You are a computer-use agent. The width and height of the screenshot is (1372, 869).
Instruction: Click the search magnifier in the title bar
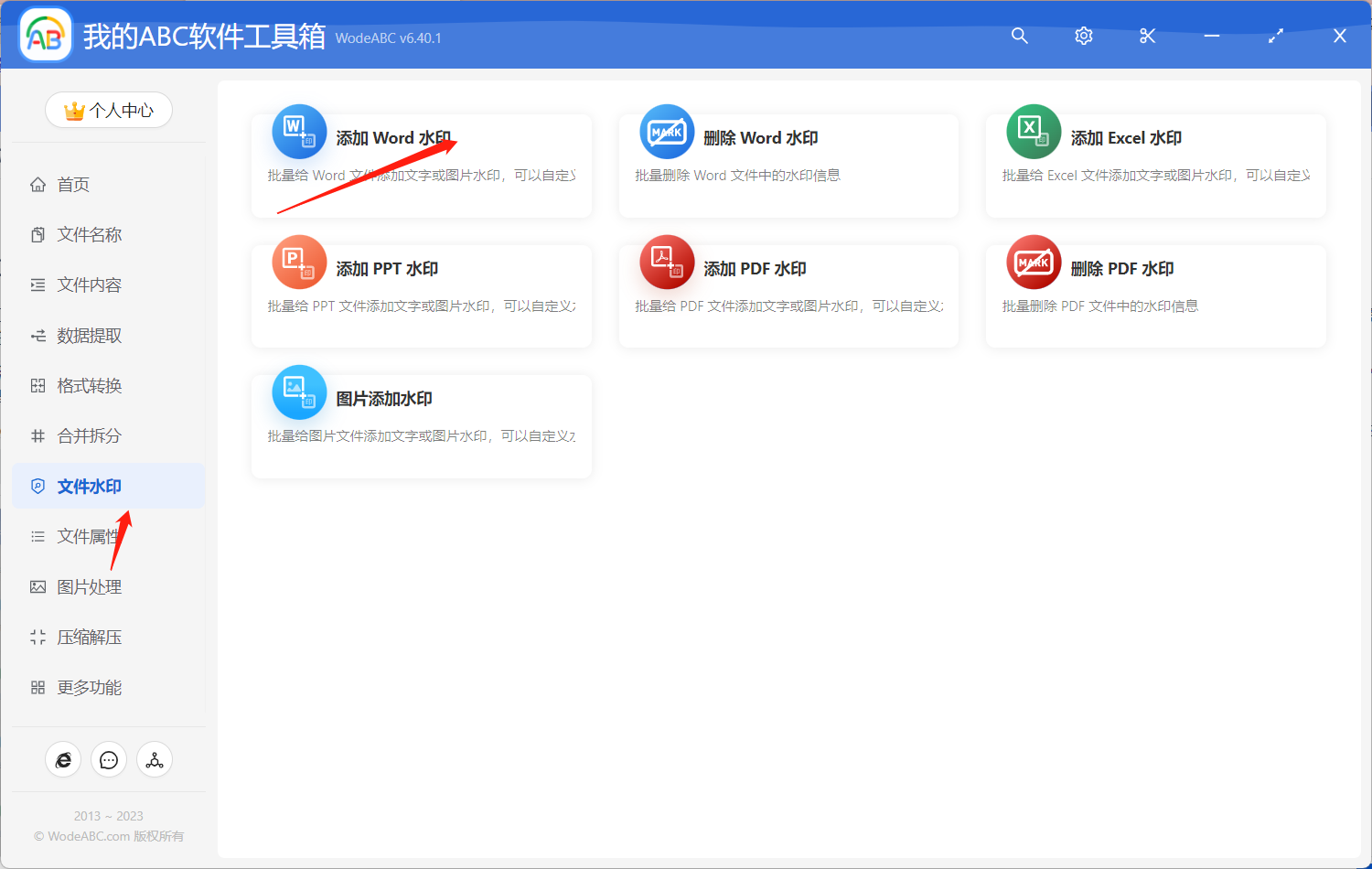click(1019, 36)
